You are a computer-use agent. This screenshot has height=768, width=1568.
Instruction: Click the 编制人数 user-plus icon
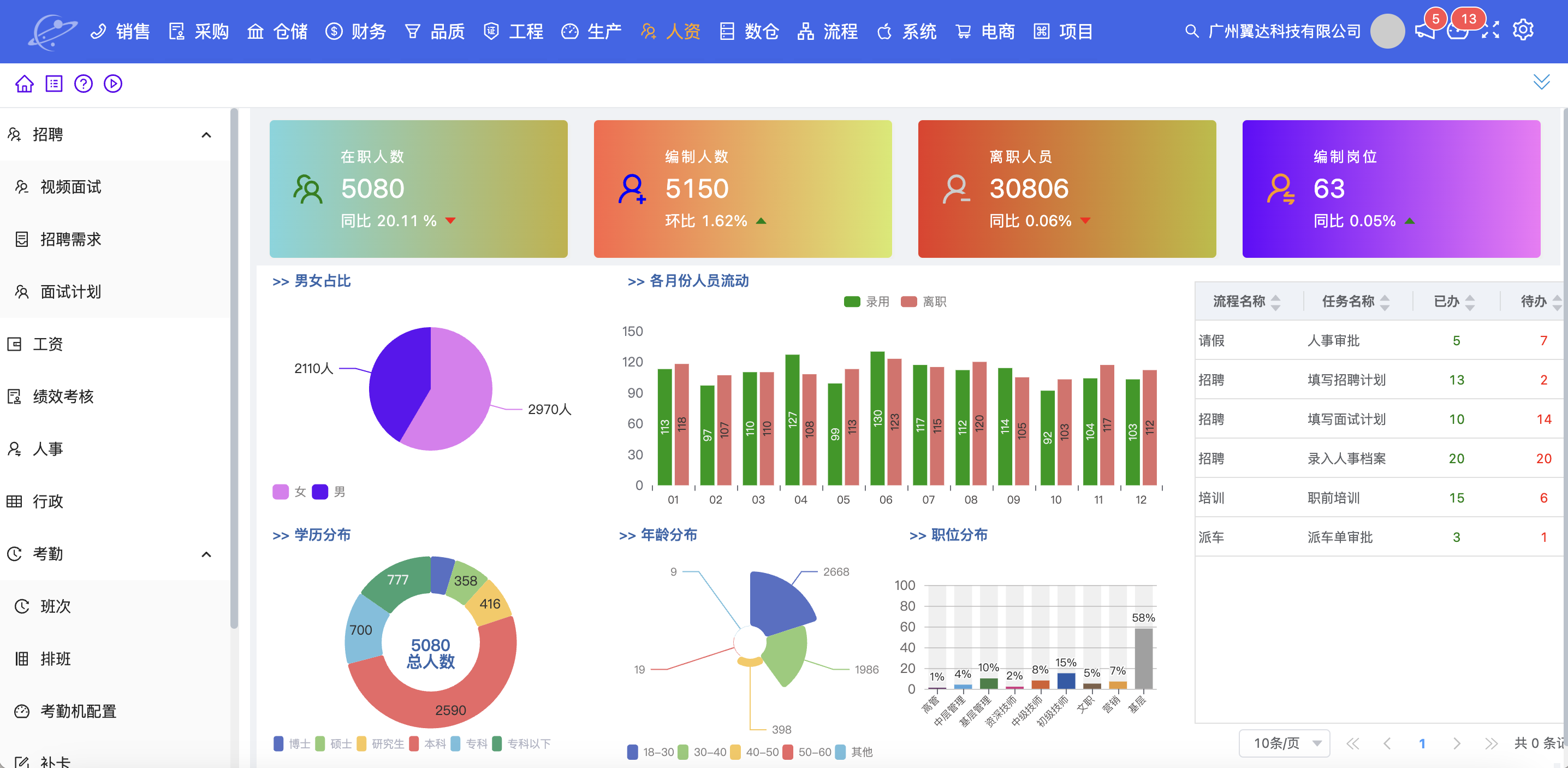[632, 189]
